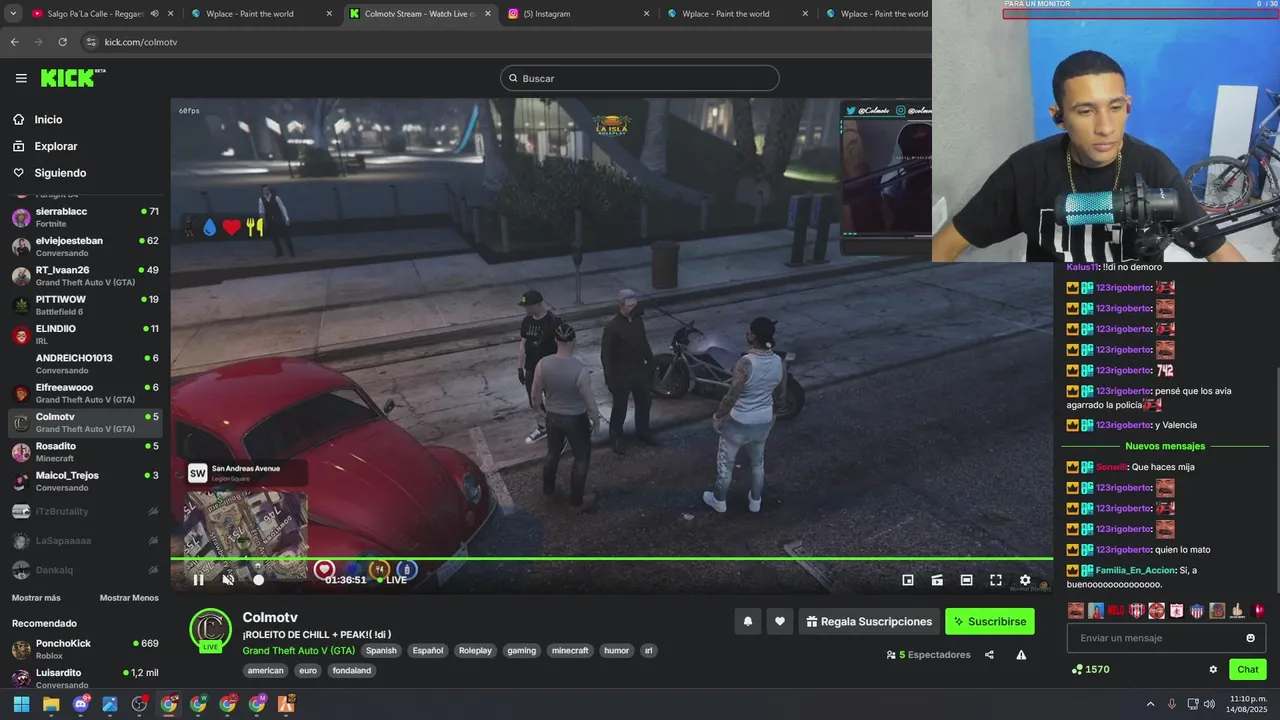Show hidden system tray icons
Screen dimensions: 1280x720
[x=1150, y=704]
